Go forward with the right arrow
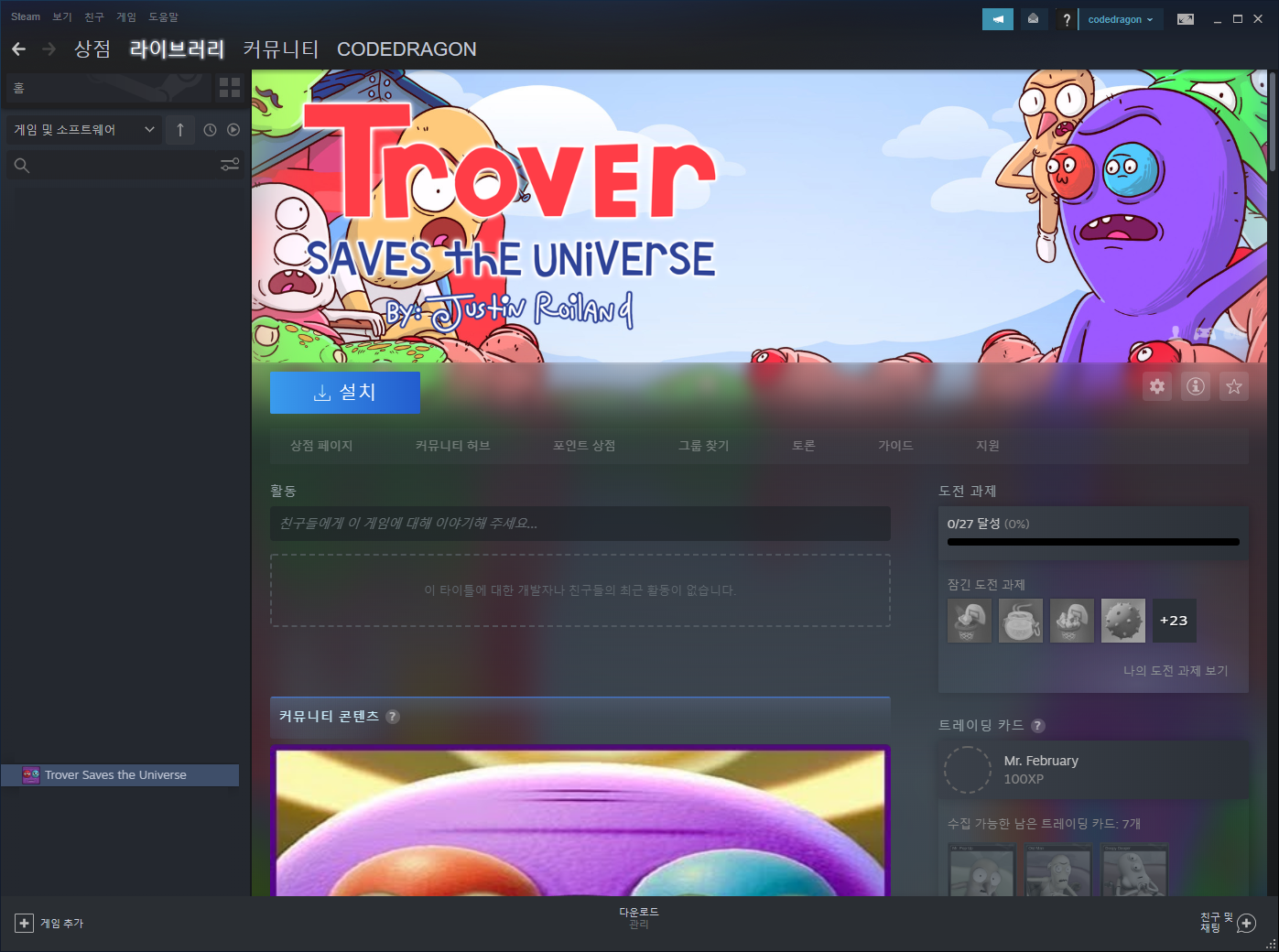The height and width of the screenshot is (952, 1279). pyautogui.click(x=49, y=49)
